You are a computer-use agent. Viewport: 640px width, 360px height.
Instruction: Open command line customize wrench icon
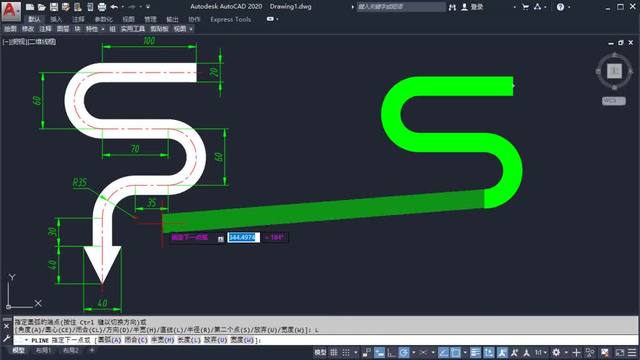[7, 338]
